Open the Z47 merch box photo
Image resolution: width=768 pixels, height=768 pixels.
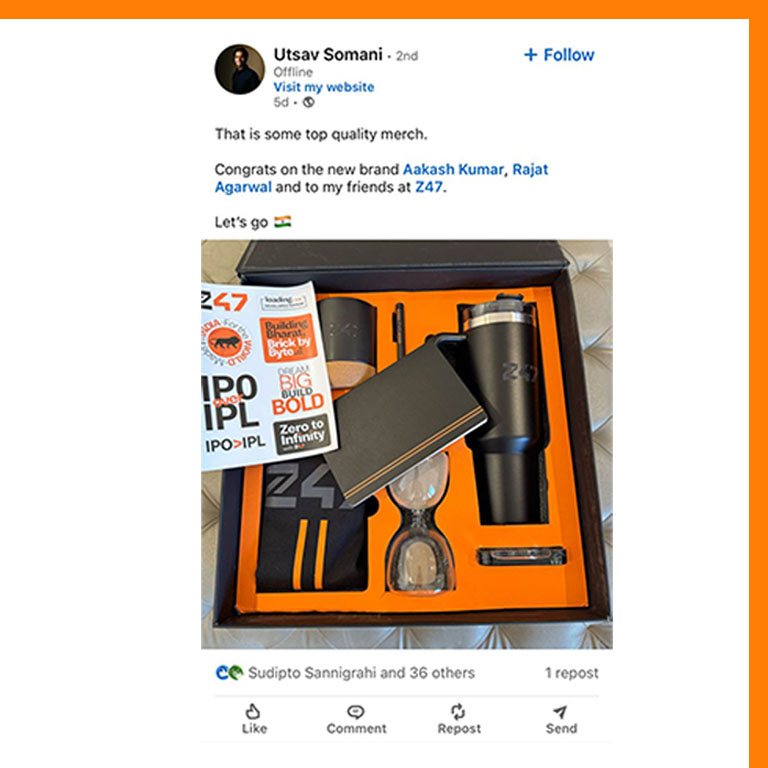407,444
